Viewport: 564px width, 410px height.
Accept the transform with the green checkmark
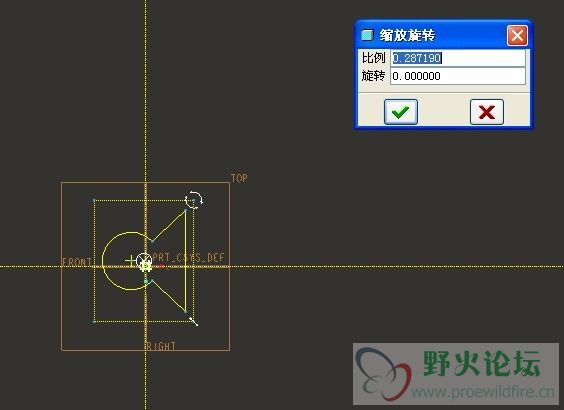click(401, 112)
